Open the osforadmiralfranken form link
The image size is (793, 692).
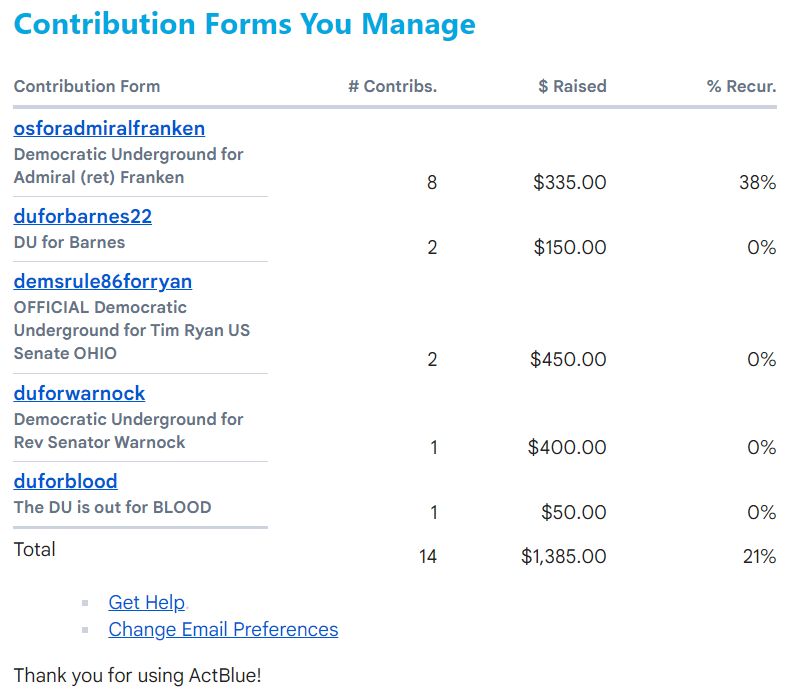click(x=109, y=128)
